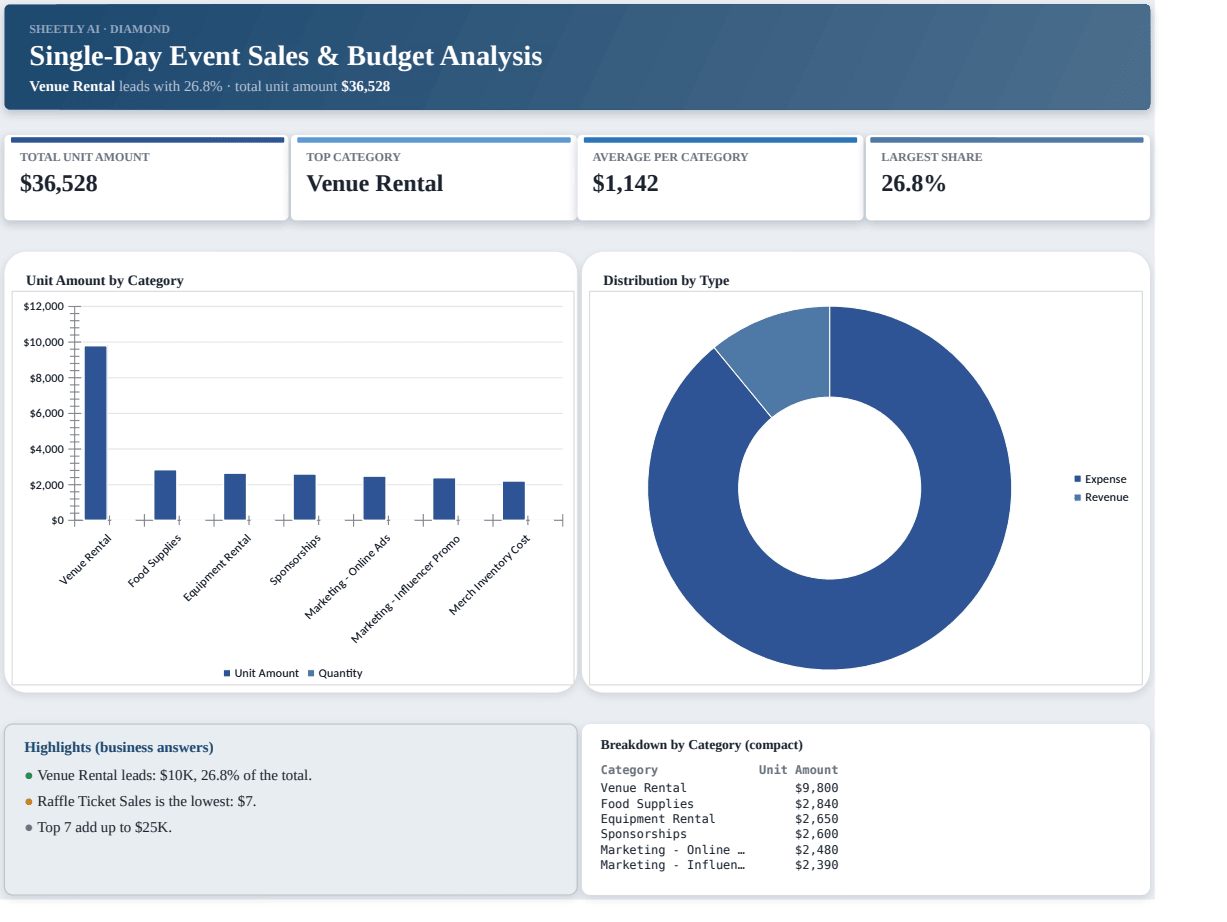
Task: Click the 'Marketing - Online …' table row
Action: [719, 850]
